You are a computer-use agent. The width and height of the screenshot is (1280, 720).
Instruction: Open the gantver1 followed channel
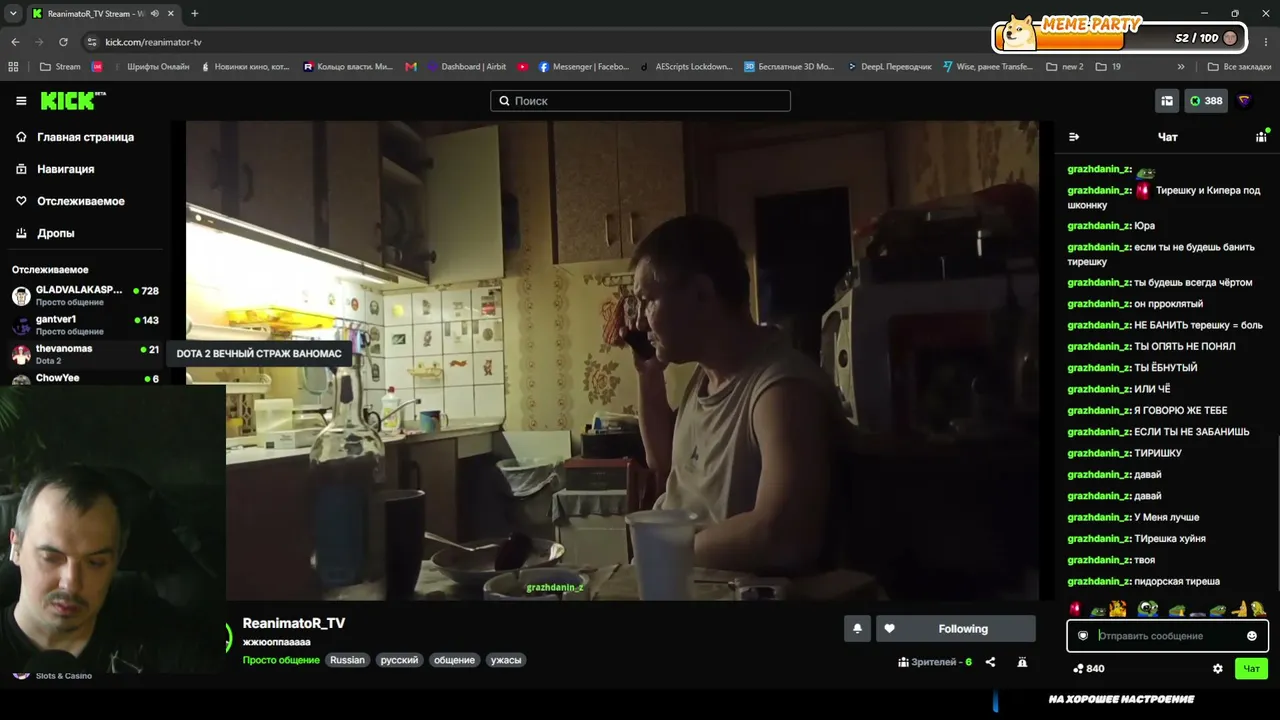tap(85, 325)
